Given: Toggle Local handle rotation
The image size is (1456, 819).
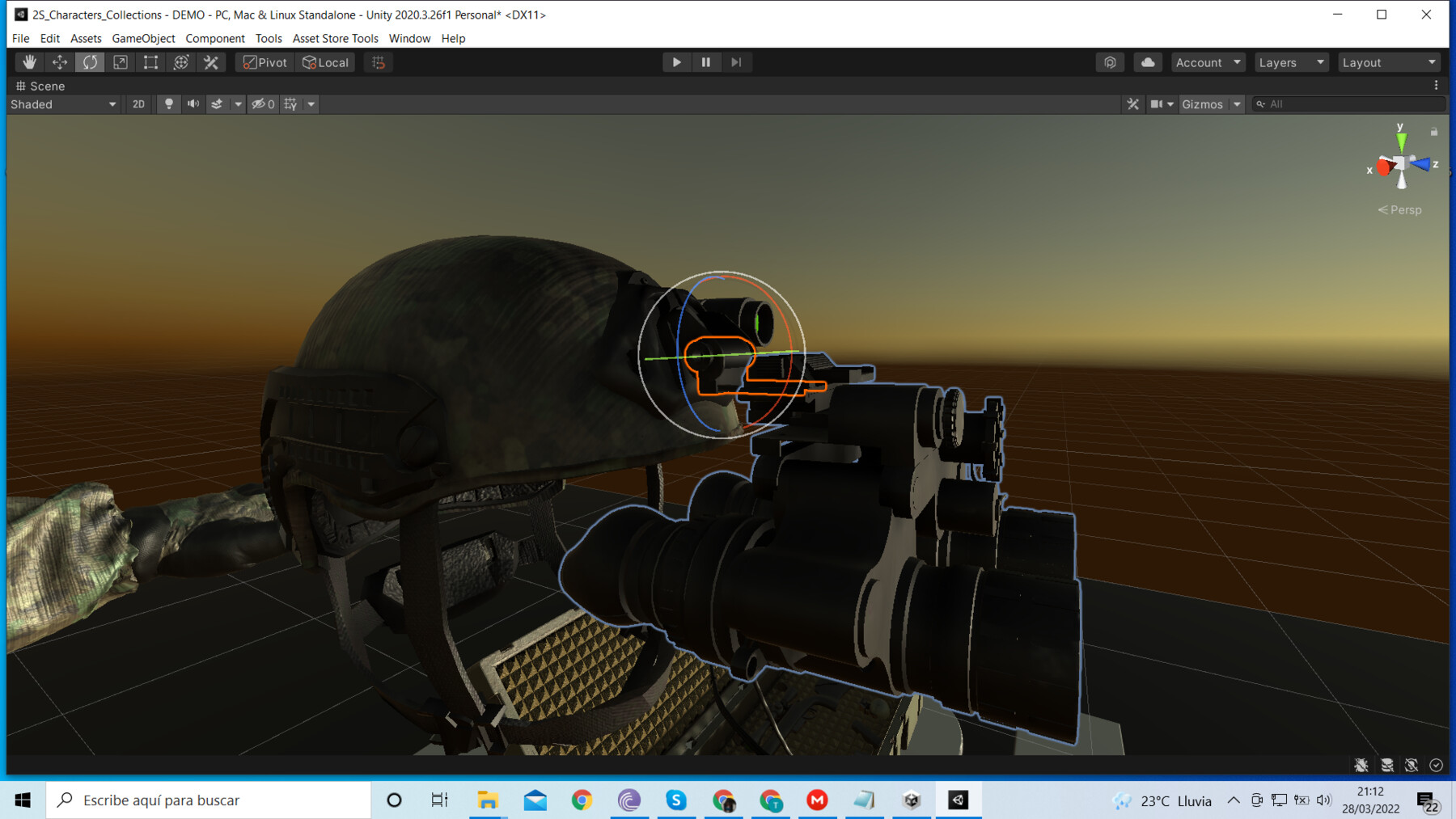Looking at the screenshot, I should pyautogui.click(x=325, y=62).
